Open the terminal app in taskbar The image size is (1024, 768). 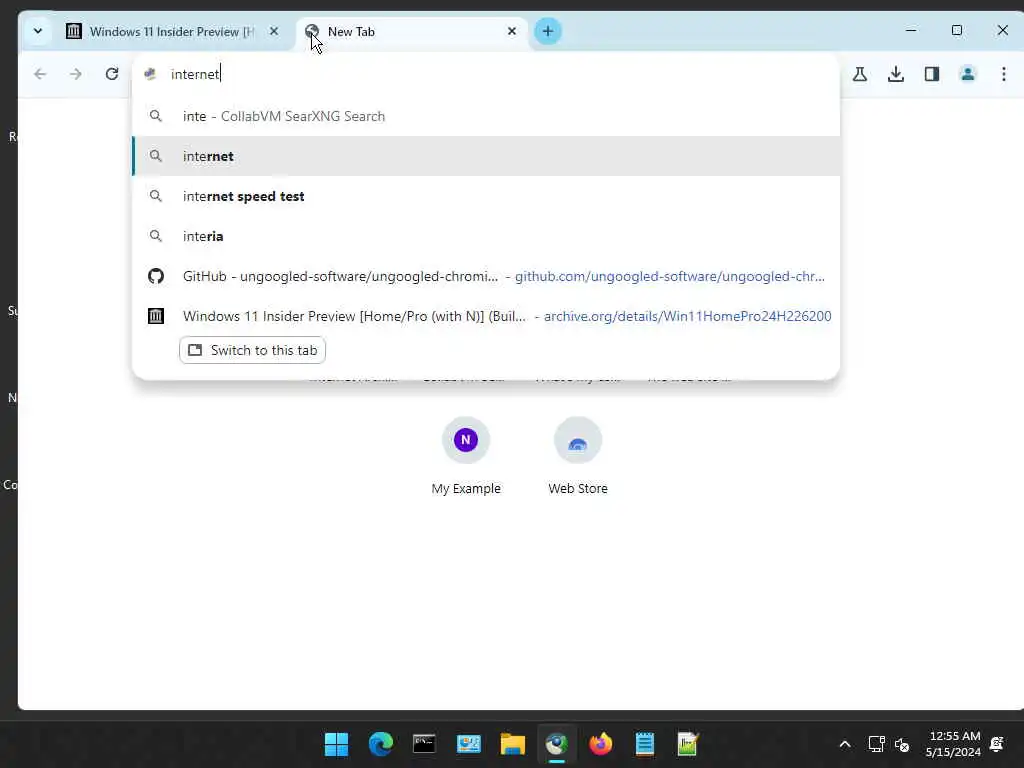pyautogui.click(x=424, y=744)
